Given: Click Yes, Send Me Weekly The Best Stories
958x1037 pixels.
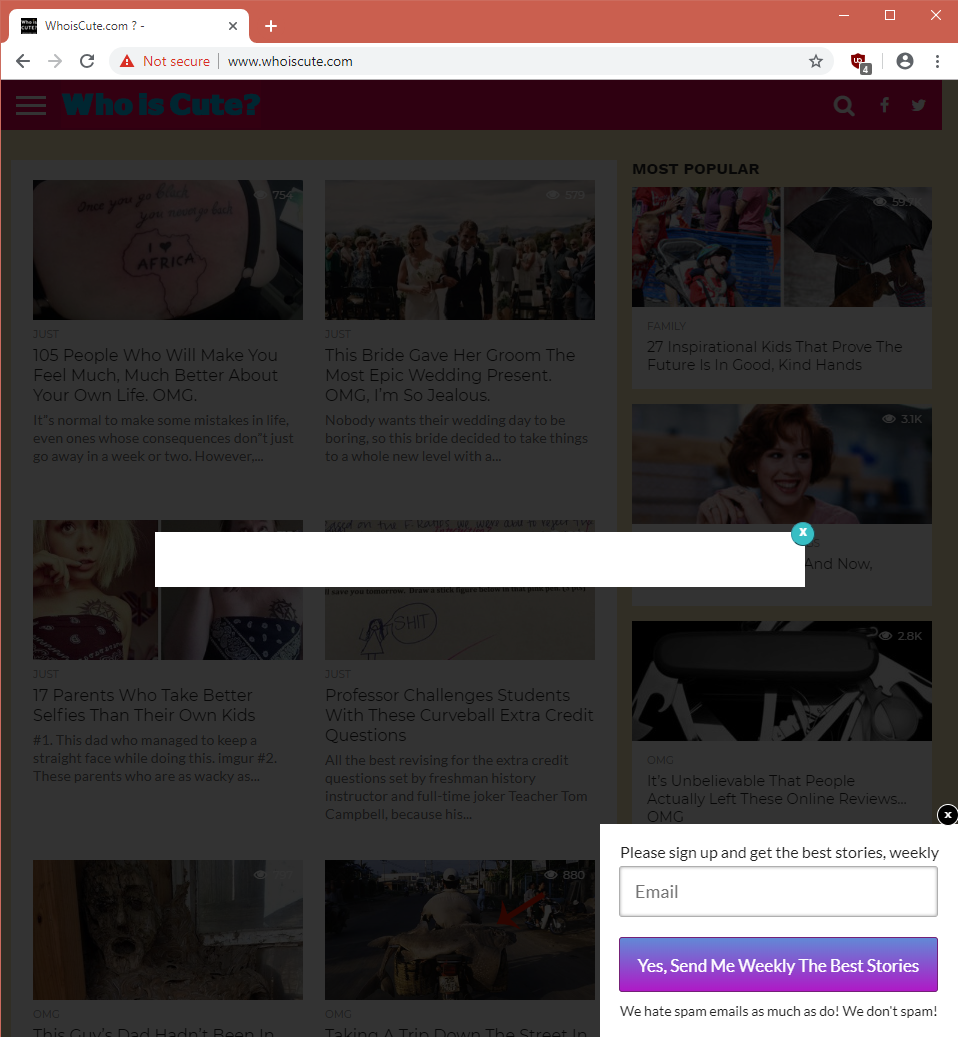Looking at the screenshot, I should (778, 965).
